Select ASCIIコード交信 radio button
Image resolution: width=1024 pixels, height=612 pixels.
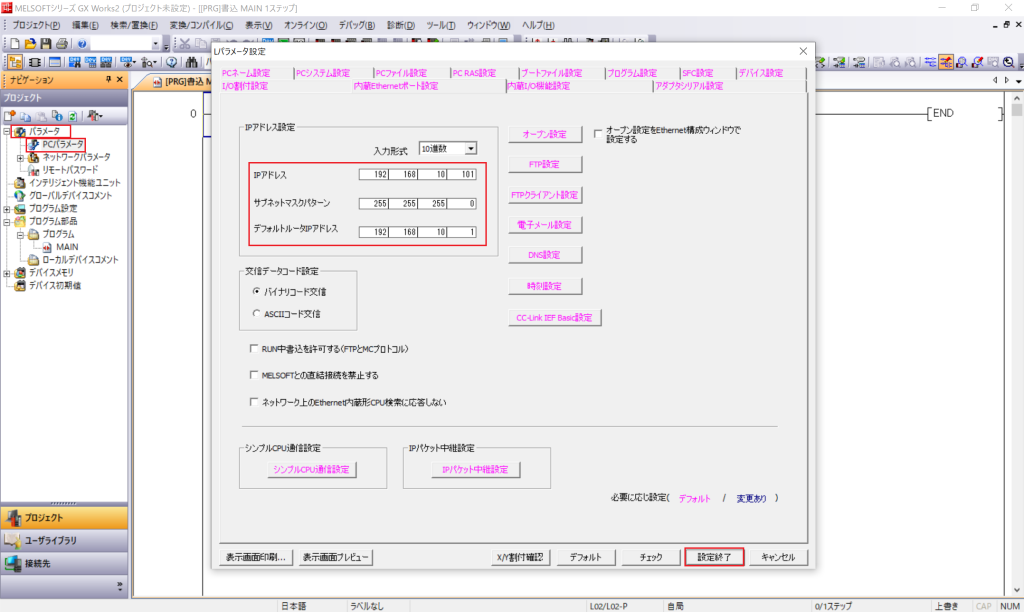tap(256, 314)
